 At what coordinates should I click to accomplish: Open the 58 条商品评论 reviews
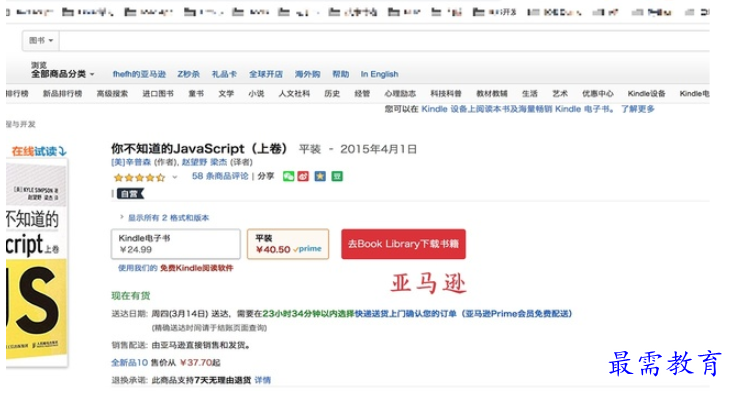pyautogui.click(x=220, y=176)
